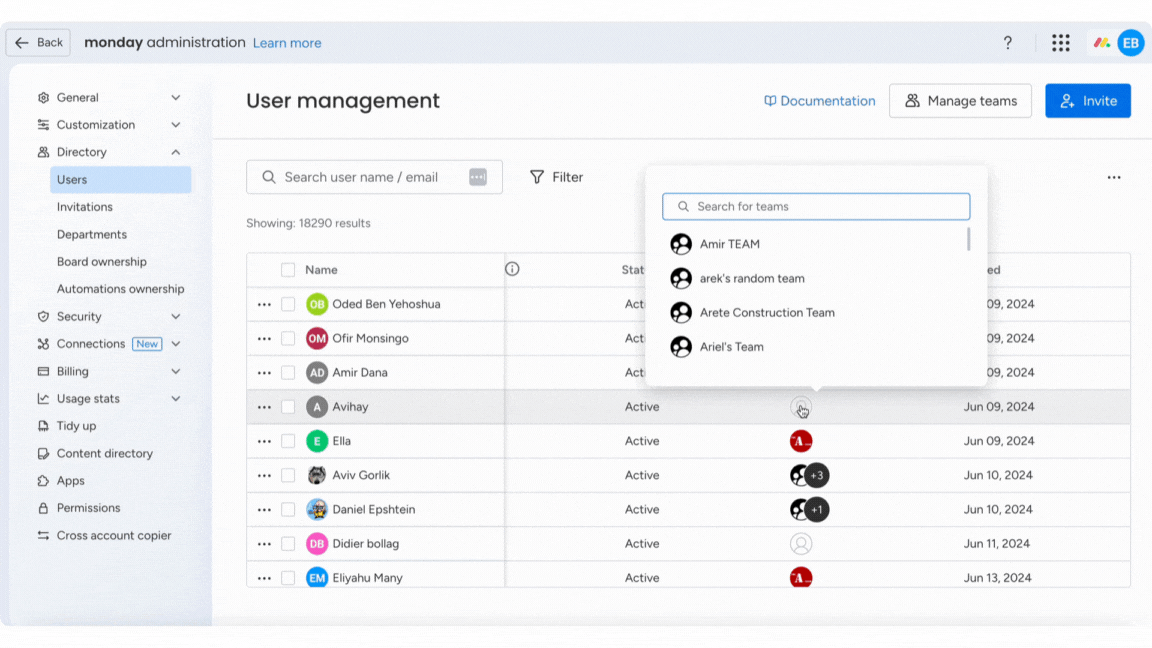Click Eliyahu Many's red team icon
1152x648 pixels.
pos(801,577)
